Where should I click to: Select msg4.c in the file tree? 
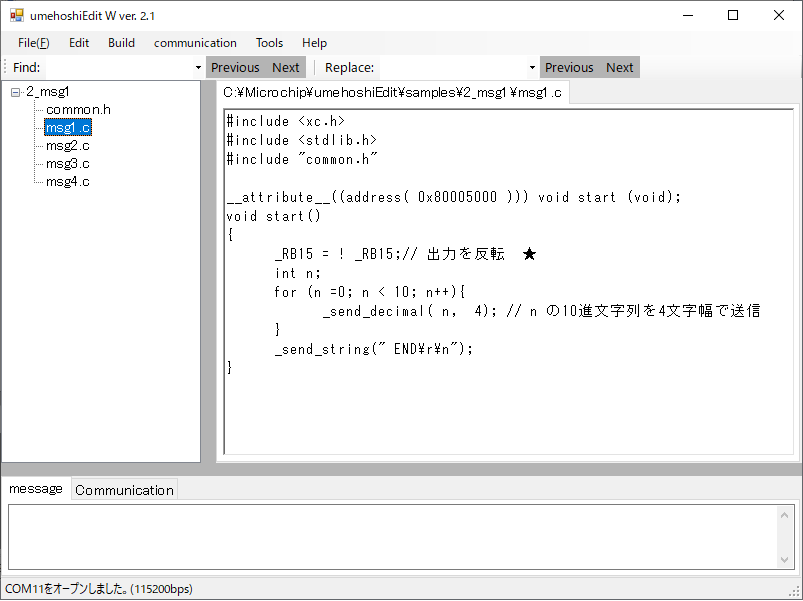pos(68,182)
